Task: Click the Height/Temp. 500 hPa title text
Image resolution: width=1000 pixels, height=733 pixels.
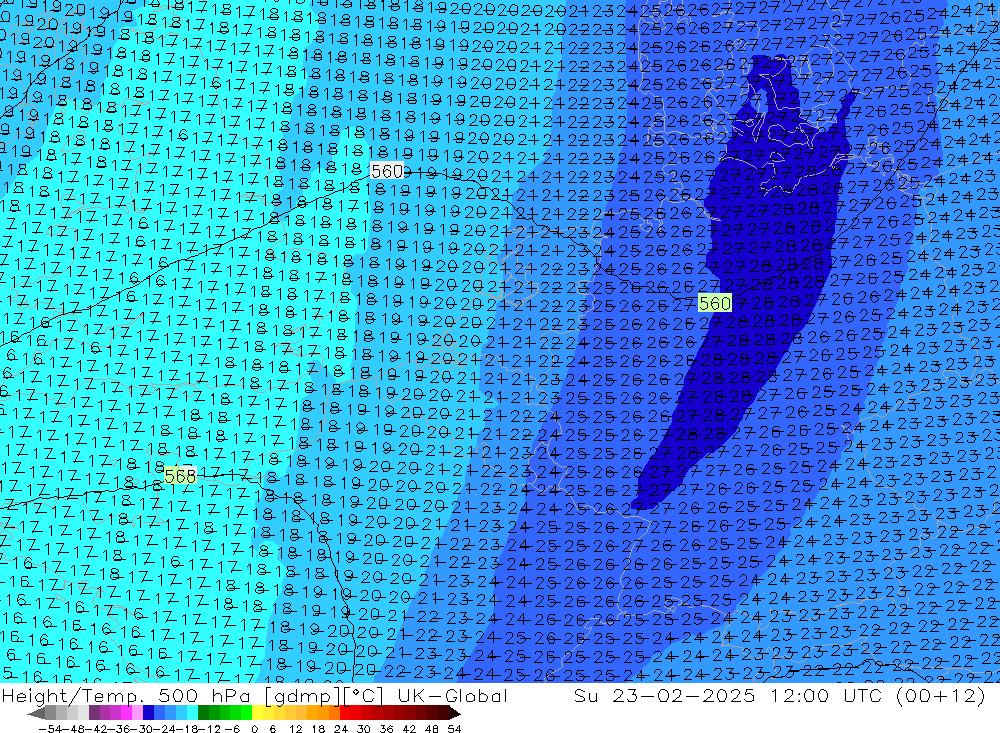Action: [x=127, y=695]
